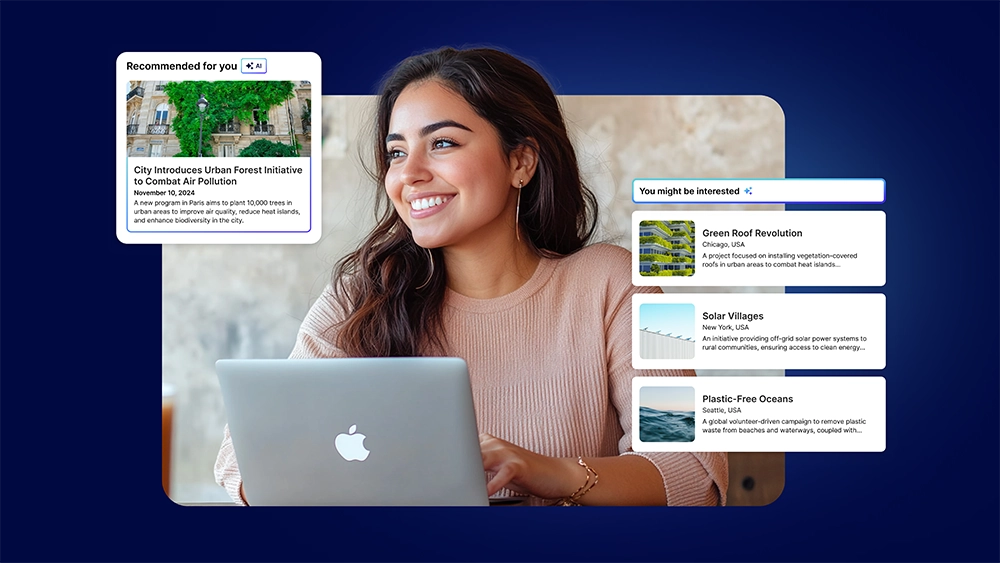The height and width of the screenshot is (563, 1000).
Task: Open the Solar Villages thumbnail
Action: pyautogui.click(x=667, y=331)
